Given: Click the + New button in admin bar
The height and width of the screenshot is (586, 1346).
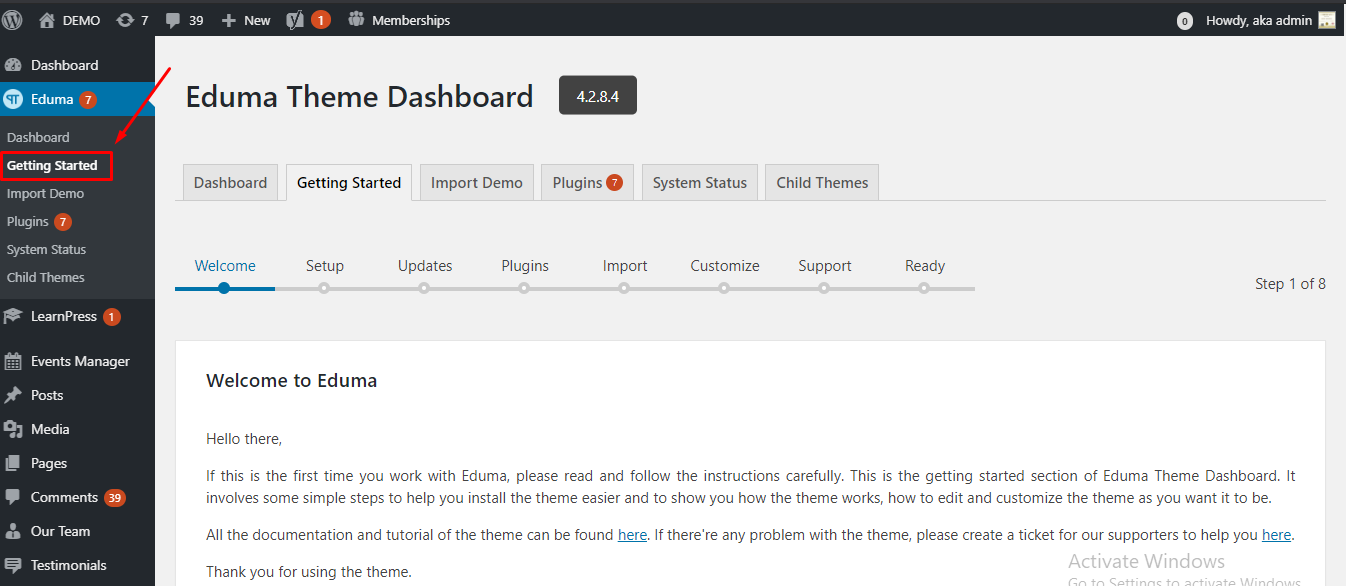Looking at the screenshot, I should tap(246, 20).
